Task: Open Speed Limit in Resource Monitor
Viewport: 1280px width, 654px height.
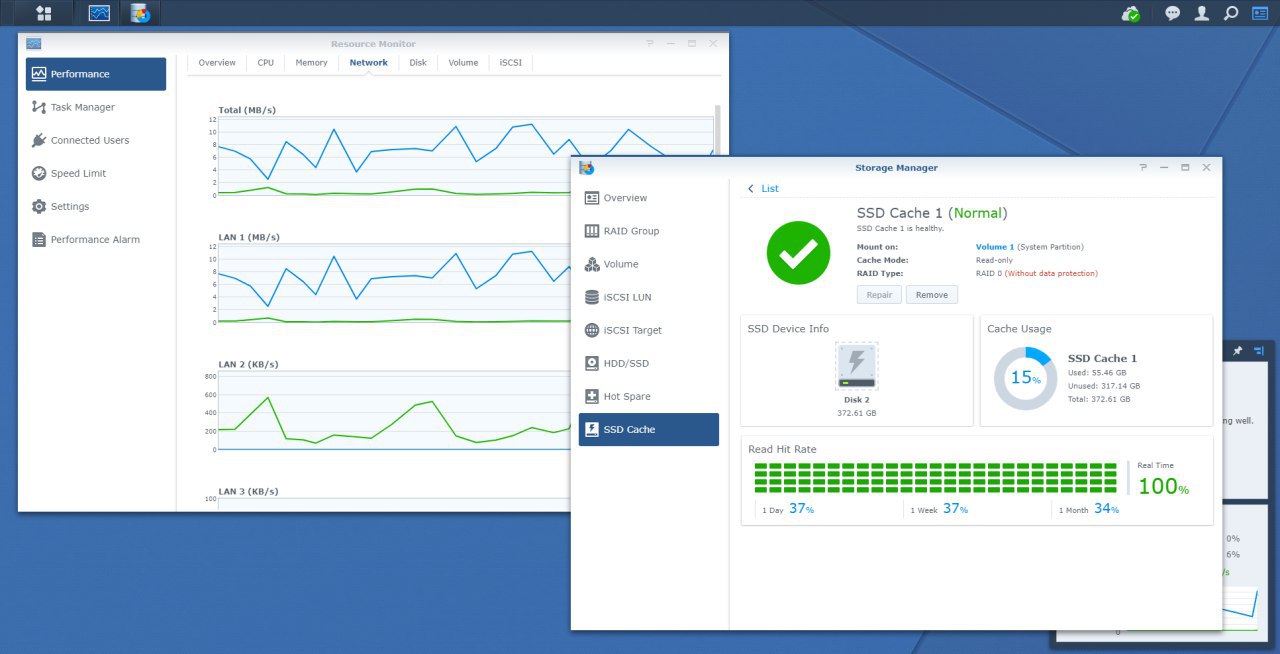Action: (x=96, y=173)
